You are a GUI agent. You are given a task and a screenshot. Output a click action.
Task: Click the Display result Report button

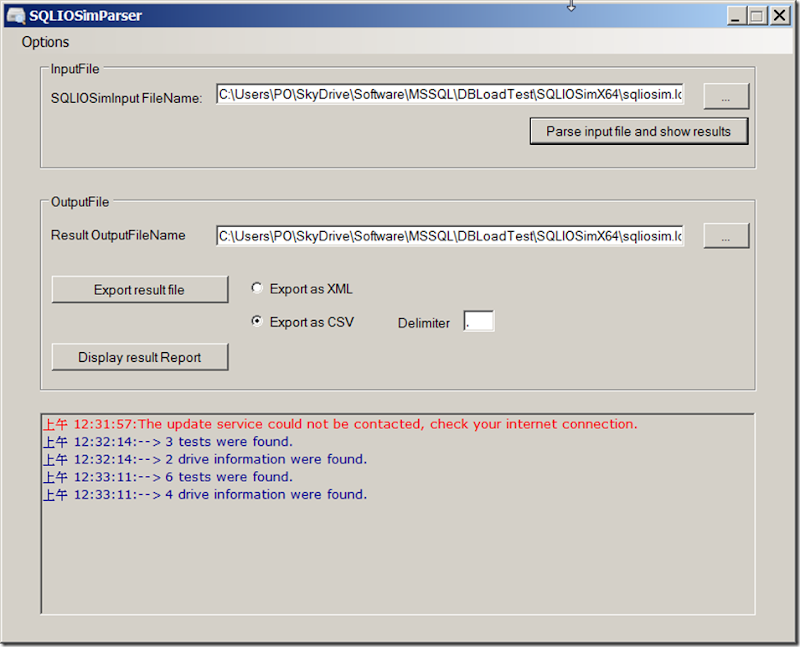(x=140, y=357)
